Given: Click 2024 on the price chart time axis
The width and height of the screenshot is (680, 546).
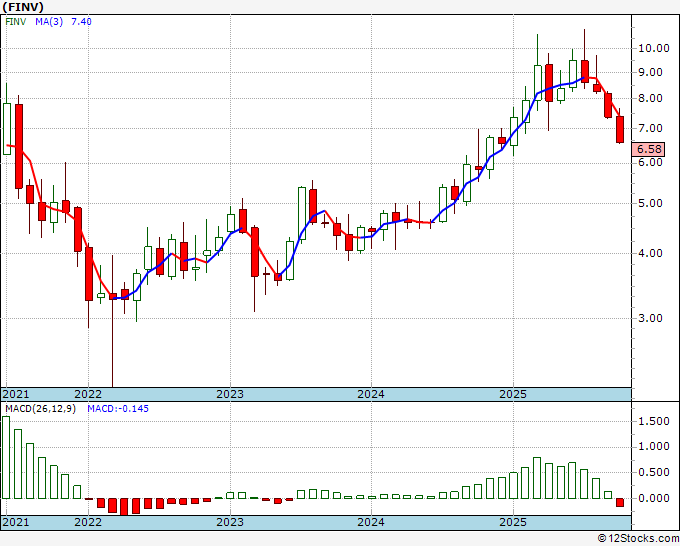Looking at the screenshot, I should (x=371, y=394).
